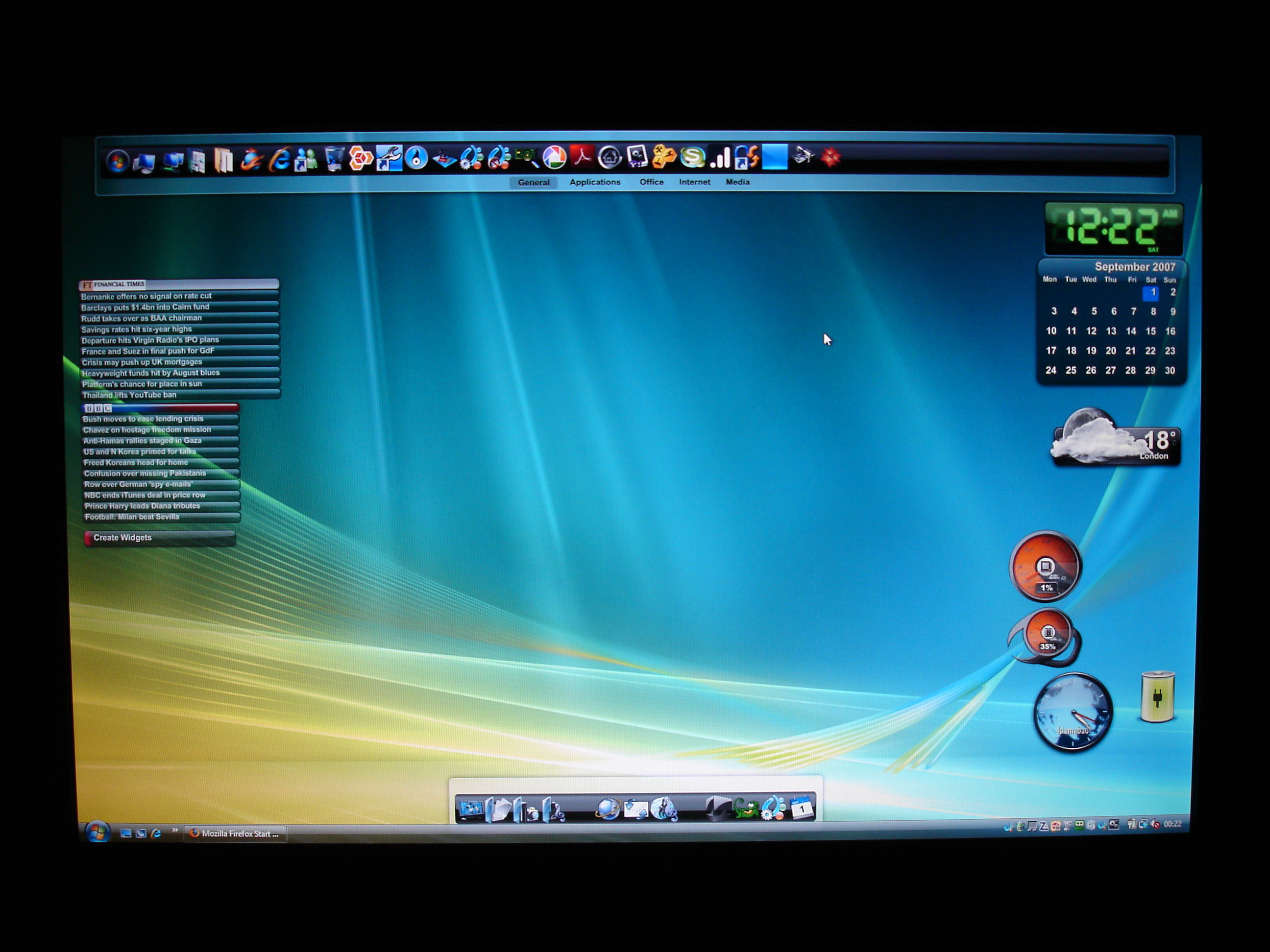This screenshot has width=1270, height=952.
Task: Open the calendar icon in bottom dock
Action: pos(802,808)
